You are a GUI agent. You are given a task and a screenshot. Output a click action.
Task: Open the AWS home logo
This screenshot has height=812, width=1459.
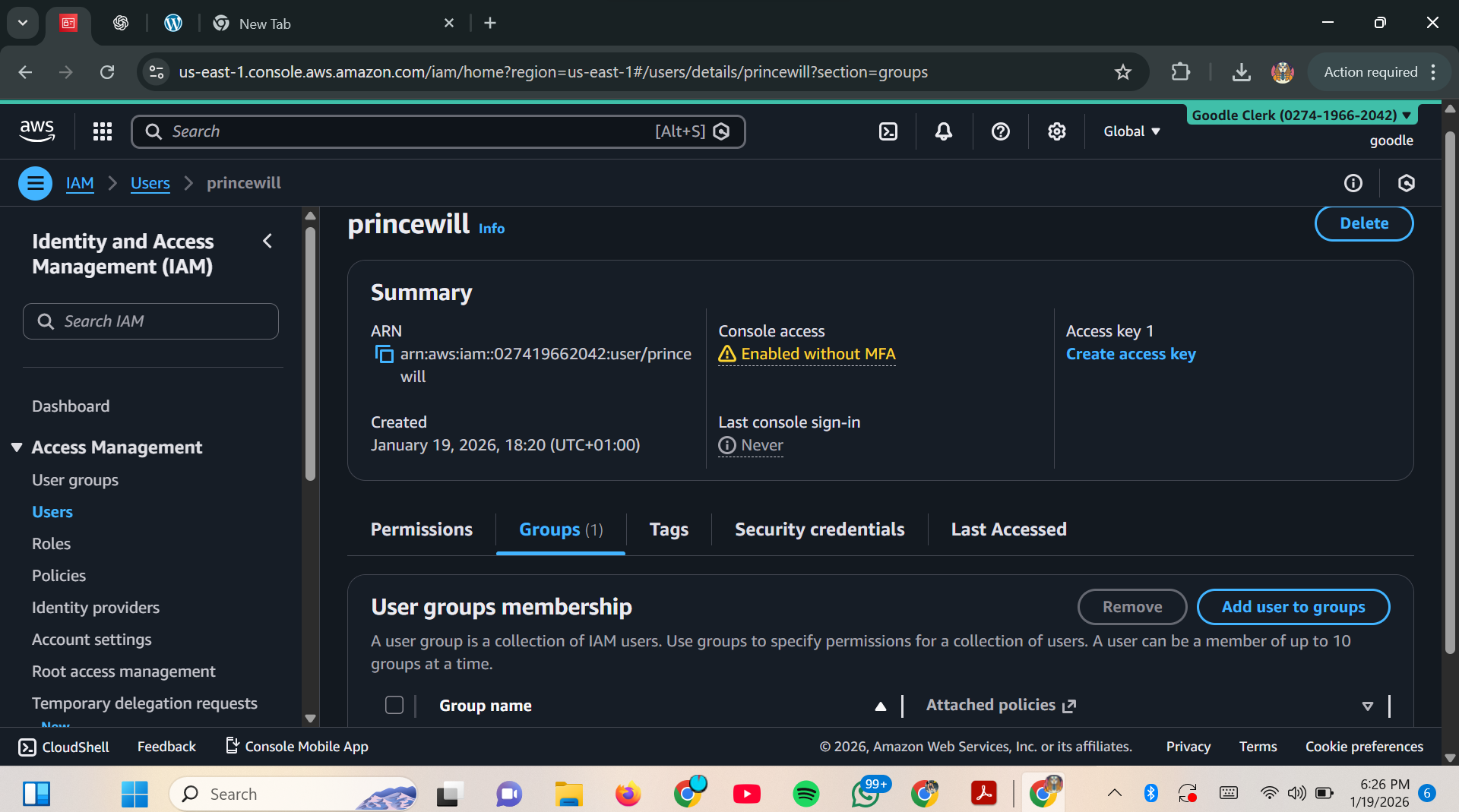pos(37,131)
